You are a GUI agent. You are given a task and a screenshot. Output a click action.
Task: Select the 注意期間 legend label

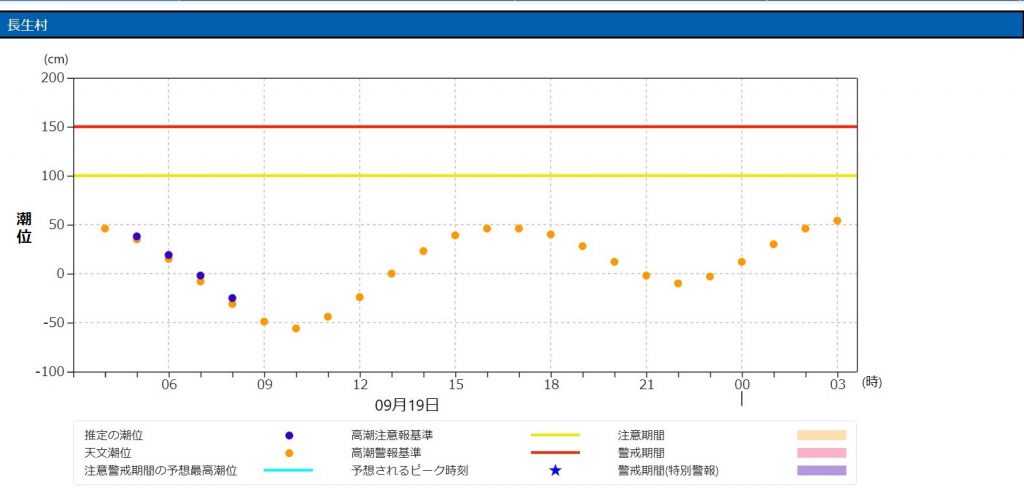pyautogui.click(x=641, y=435)
